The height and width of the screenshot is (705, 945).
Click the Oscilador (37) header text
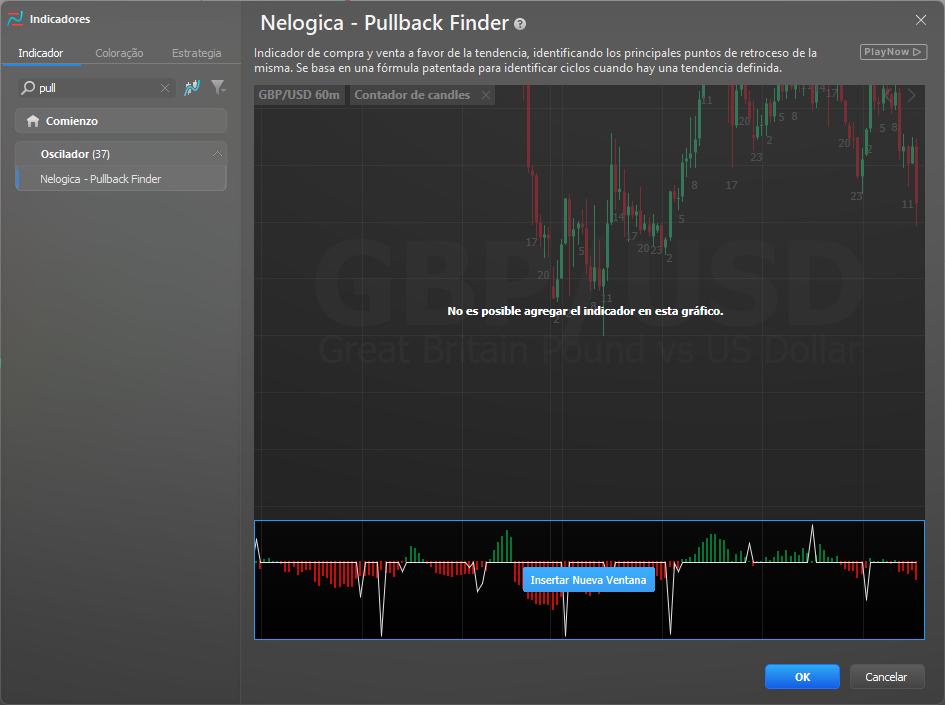pos(75,154)
